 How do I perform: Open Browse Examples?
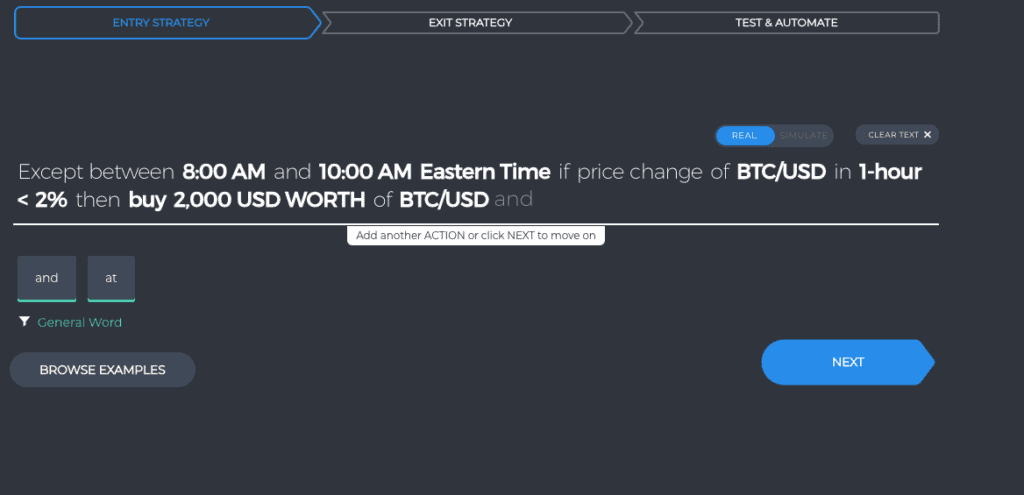coord(103,370)
